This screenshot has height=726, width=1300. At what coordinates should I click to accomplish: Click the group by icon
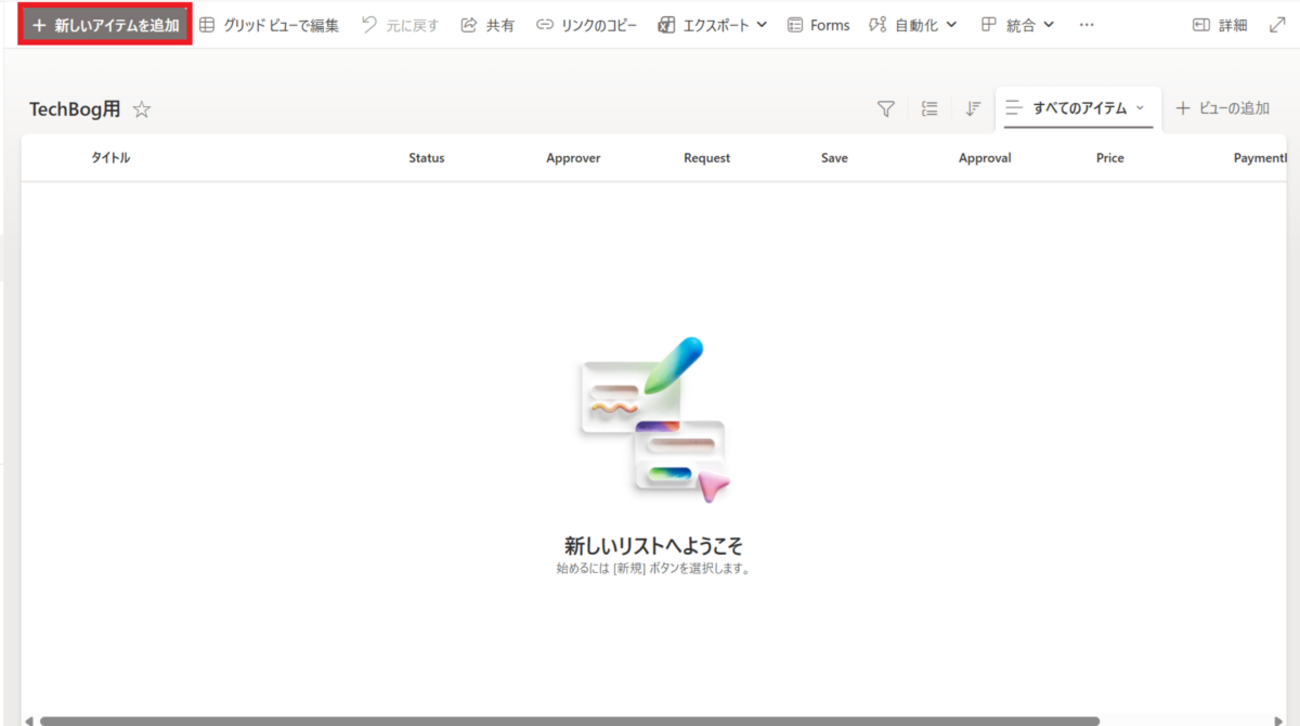930,109
